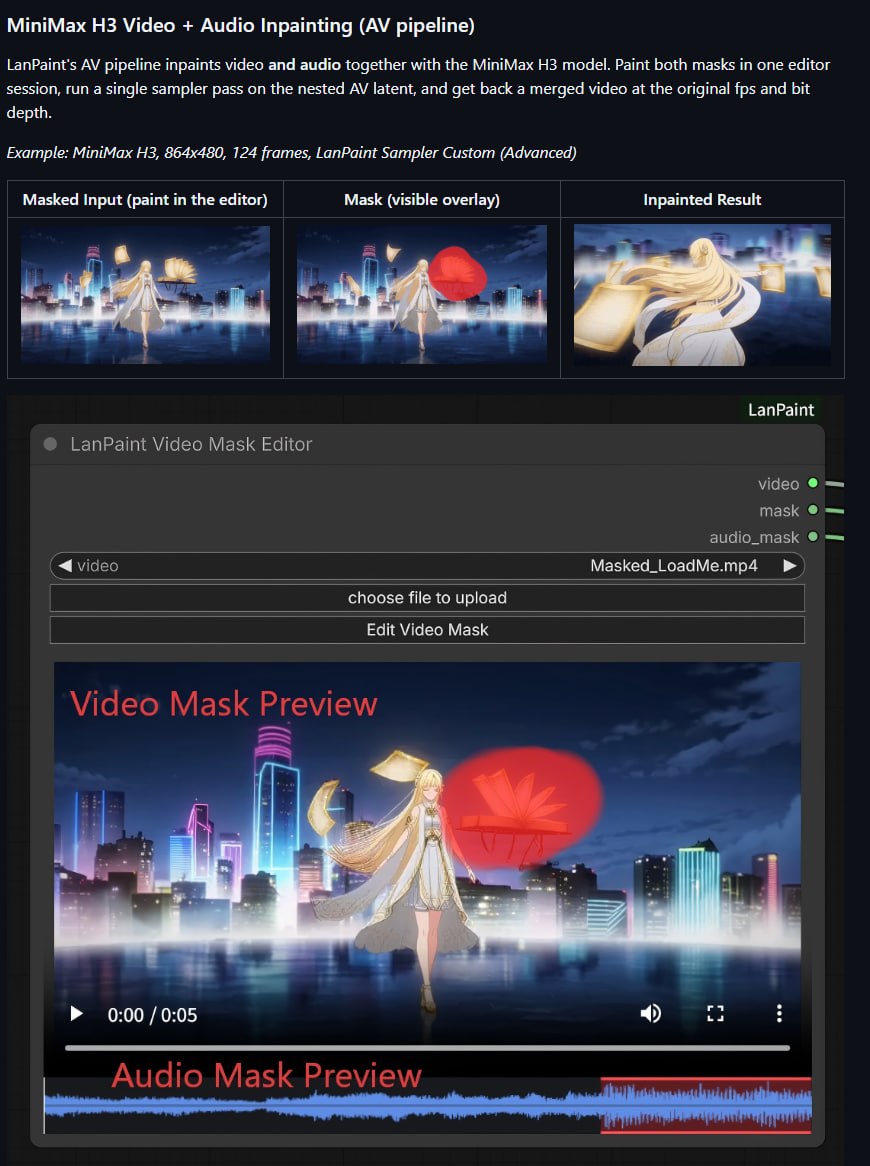Click the audio_mask output socket
The image size is (870, 1166).
point(813,537)
